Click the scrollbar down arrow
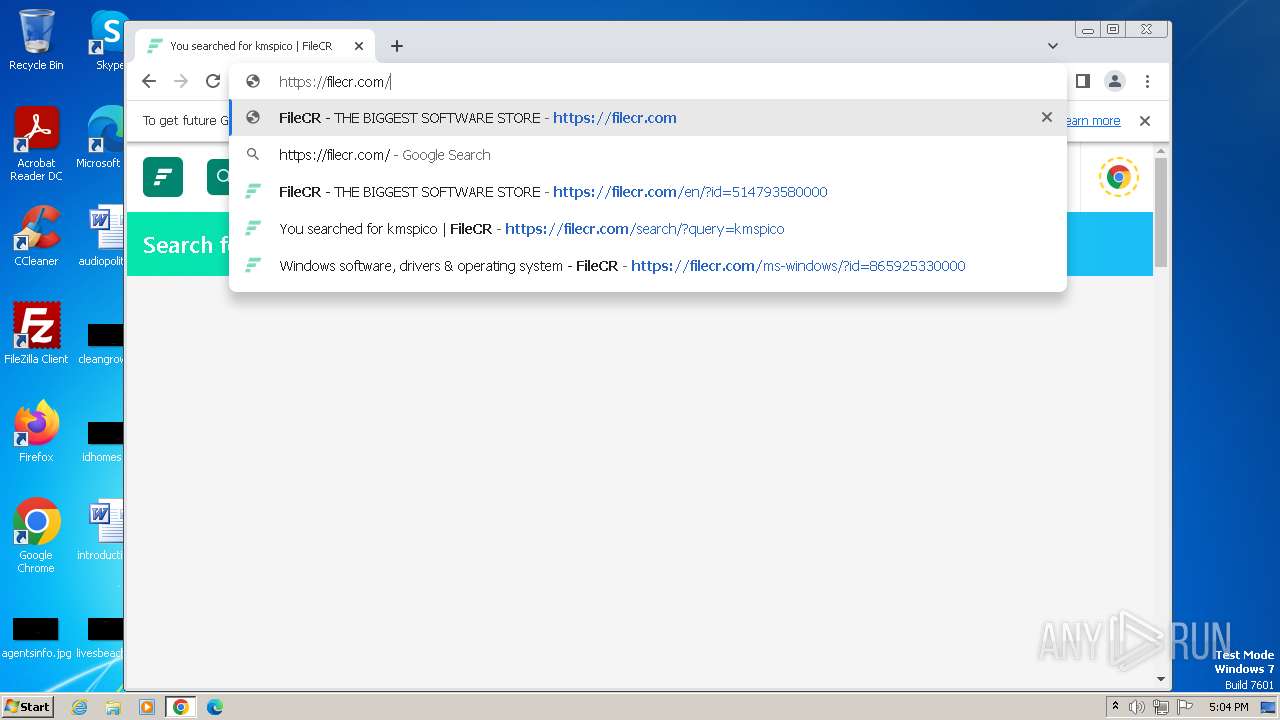Image resolution: width=1280 pixels, height=720 pixels. coord(1160,679)
